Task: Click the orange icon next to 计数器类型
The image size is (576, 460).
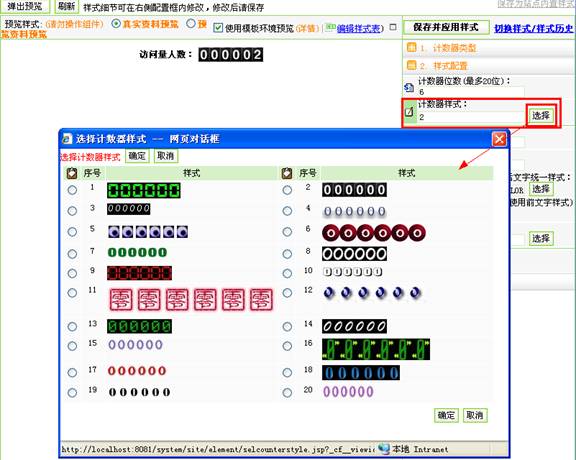Action: 411,47
